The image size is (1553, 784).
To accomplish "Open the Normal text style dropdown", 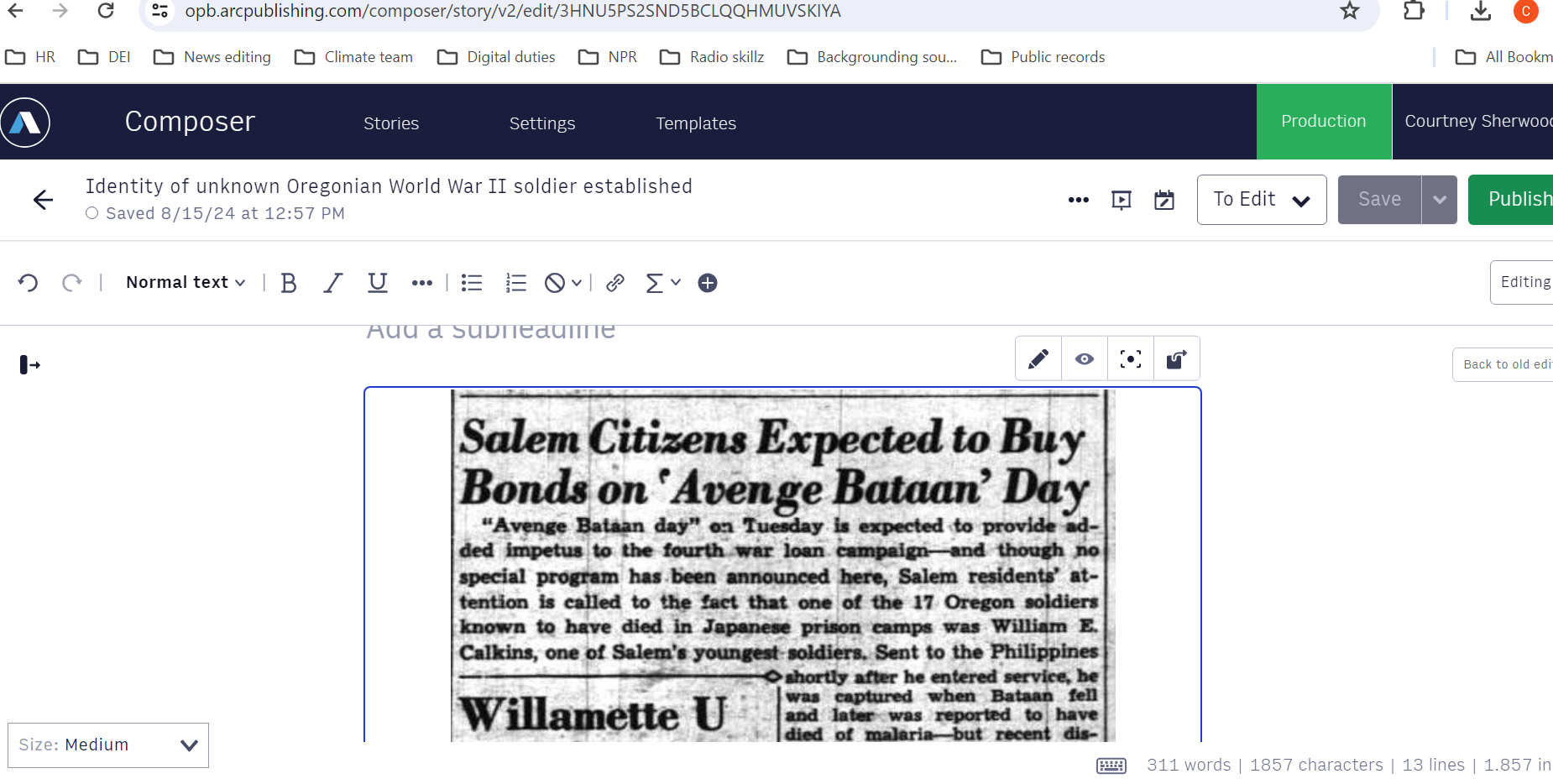I will point(186,283).
